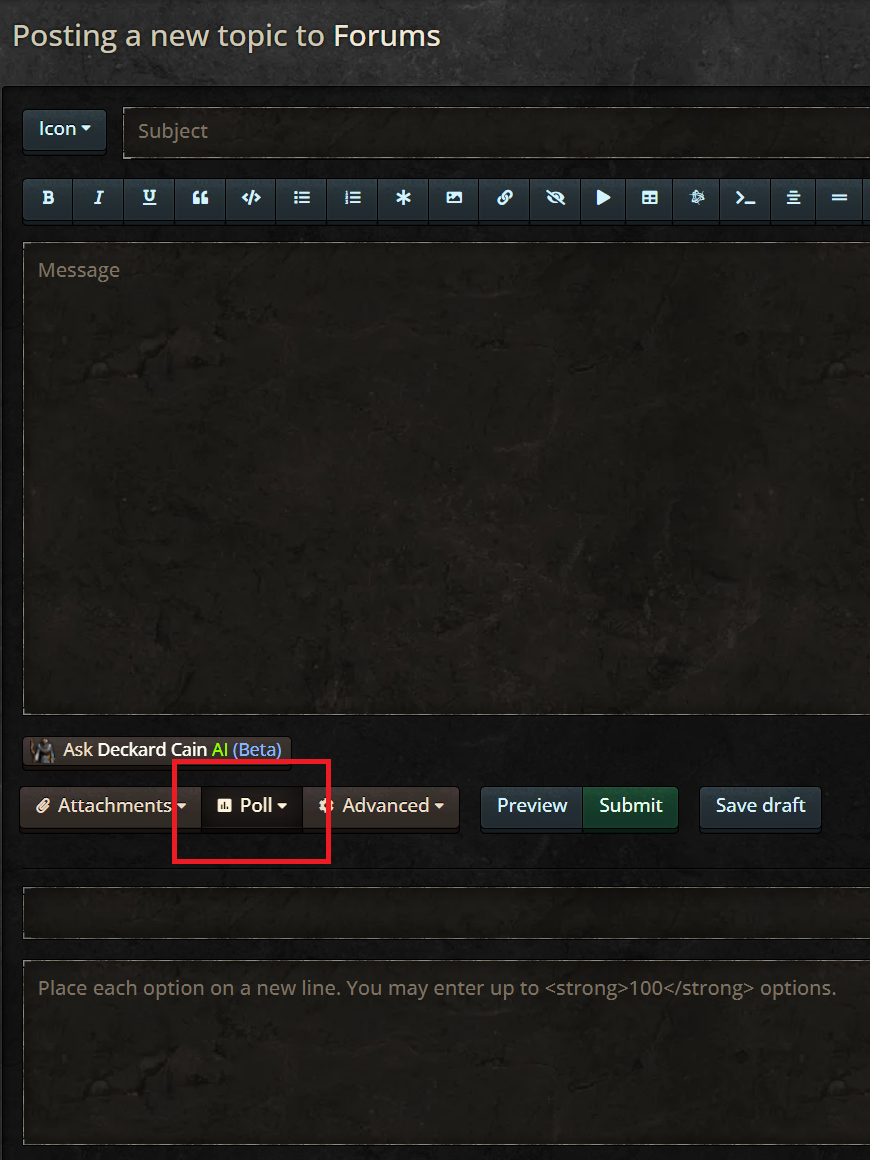
Task: Expand the Attachments dropdown
Action: (111, 806)
